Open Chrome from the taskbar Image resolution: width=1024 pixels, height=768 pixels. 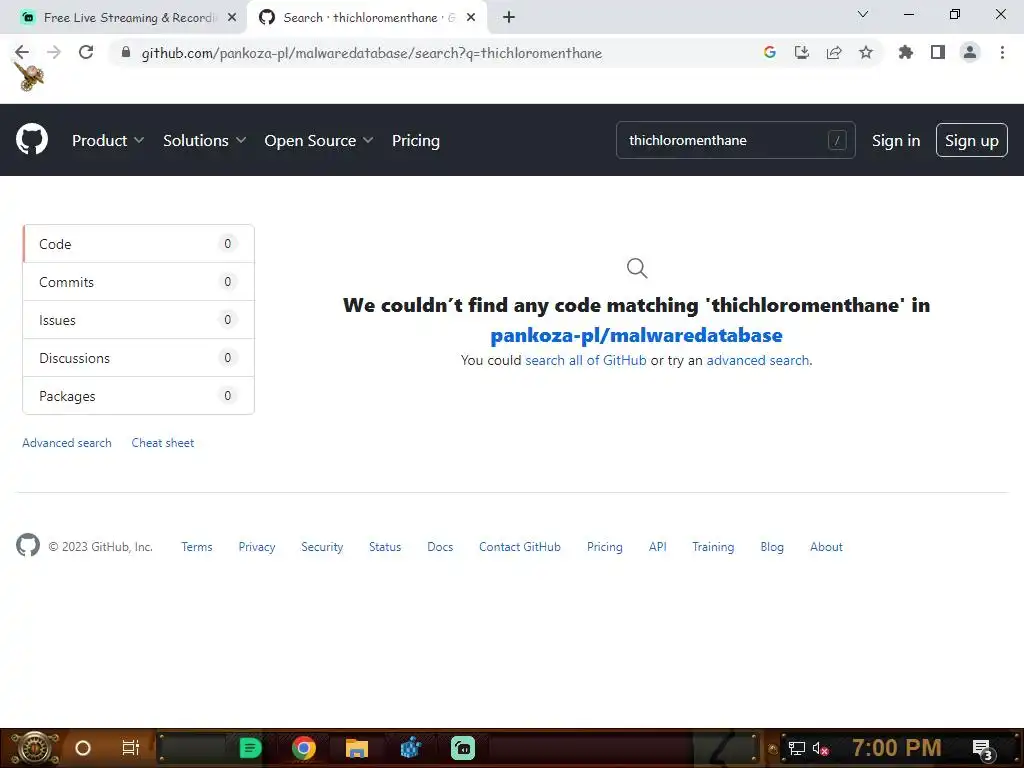304,748
